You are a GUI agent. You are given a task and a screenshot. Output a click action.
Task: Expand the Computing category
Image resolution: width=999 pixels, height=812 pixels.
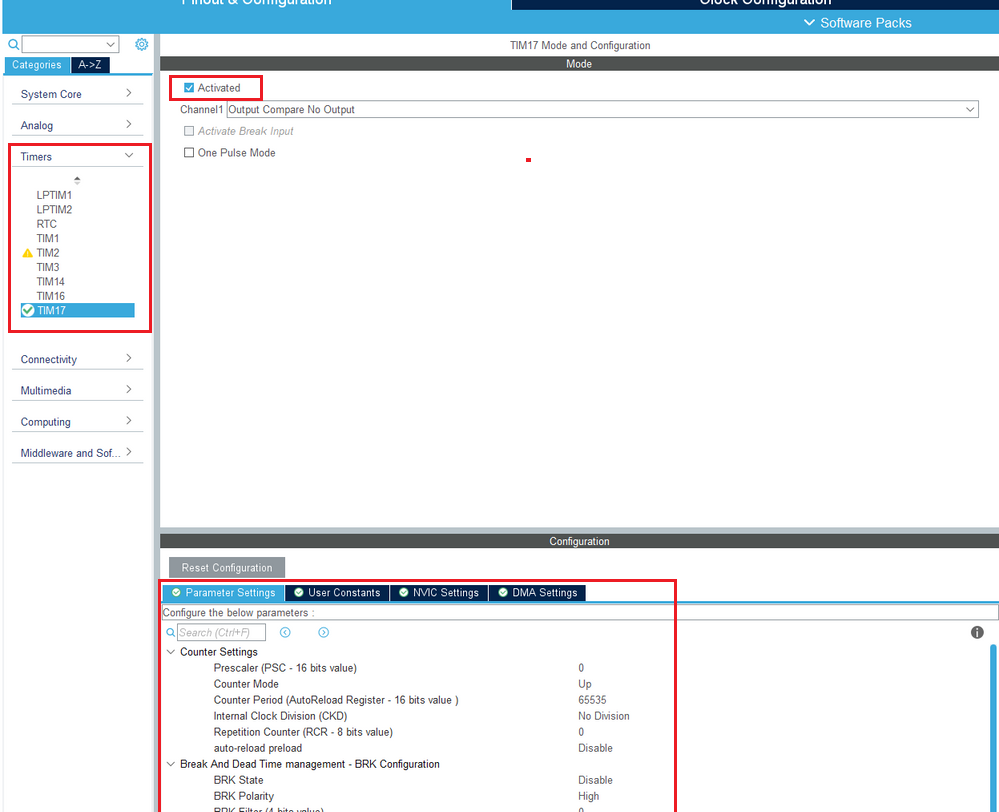[77, 421]
